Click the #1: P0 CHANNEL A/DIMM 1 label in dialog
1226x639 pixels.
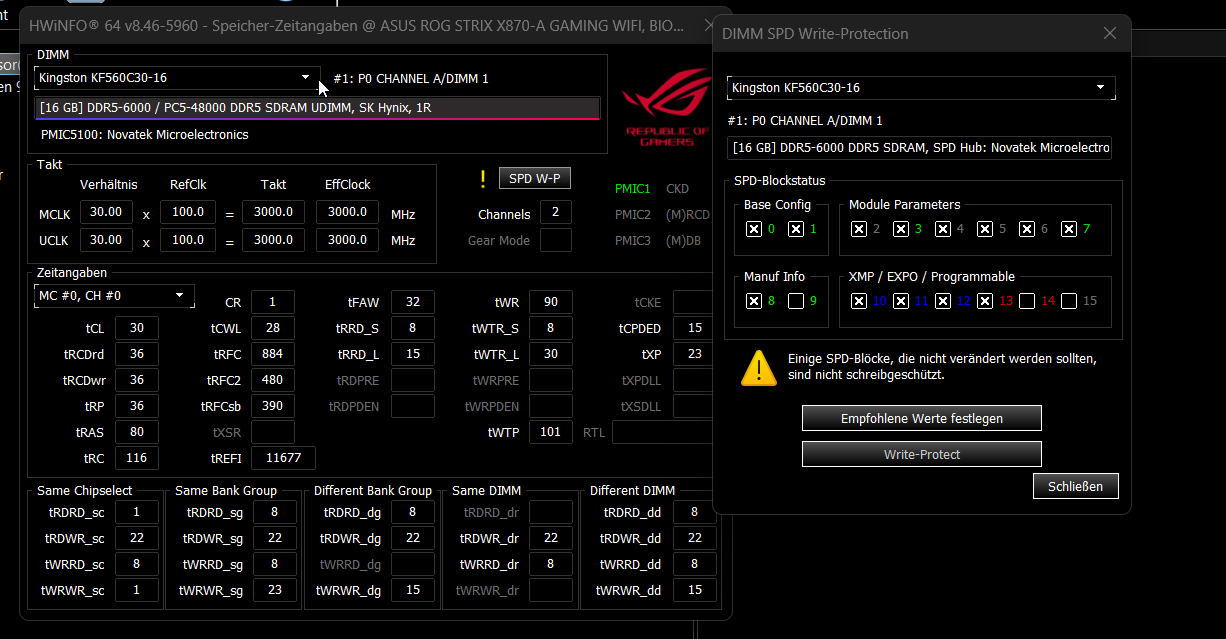[x=805, y=121]
